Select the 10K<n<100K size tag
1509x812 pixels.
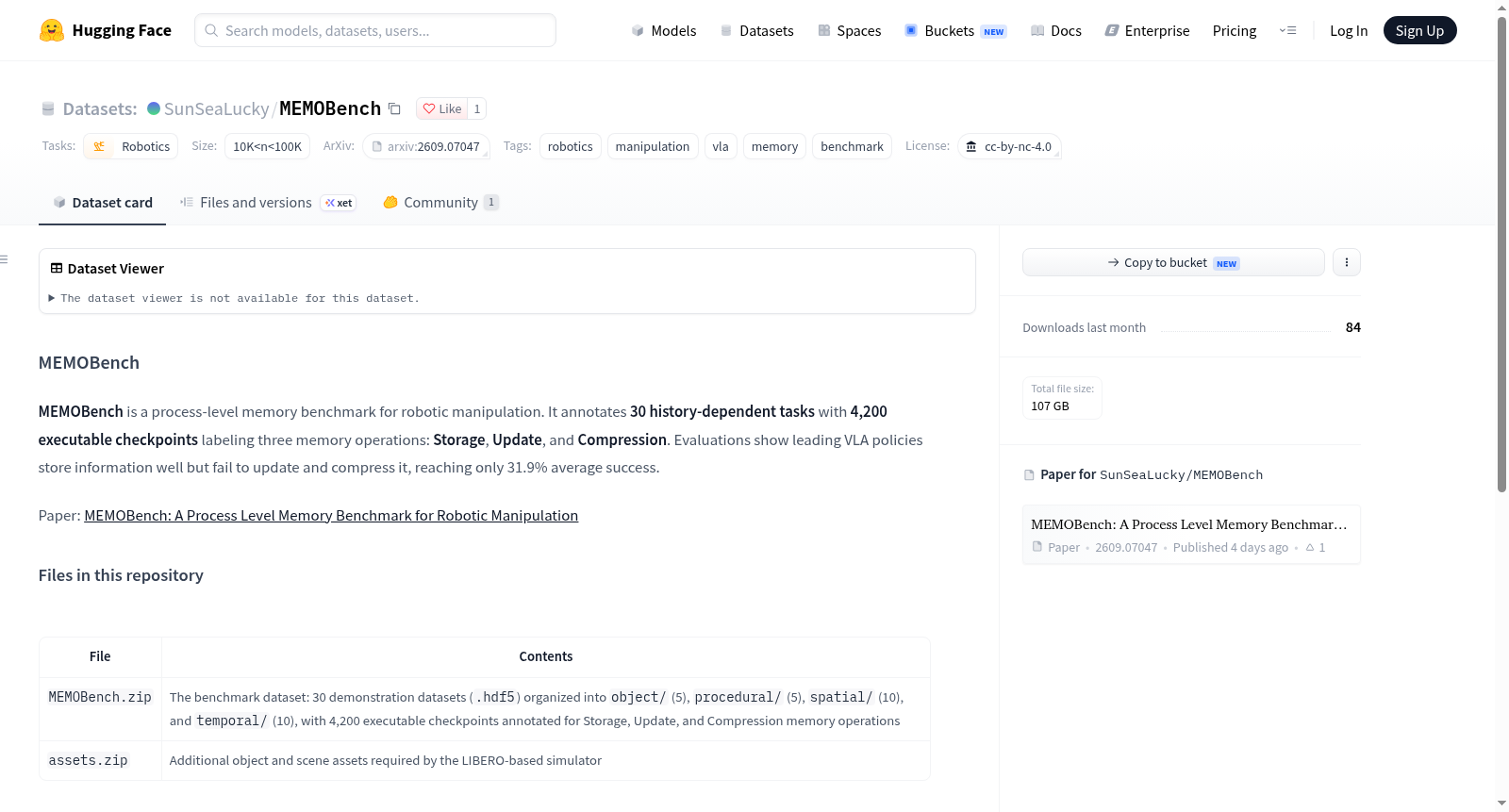268,146
